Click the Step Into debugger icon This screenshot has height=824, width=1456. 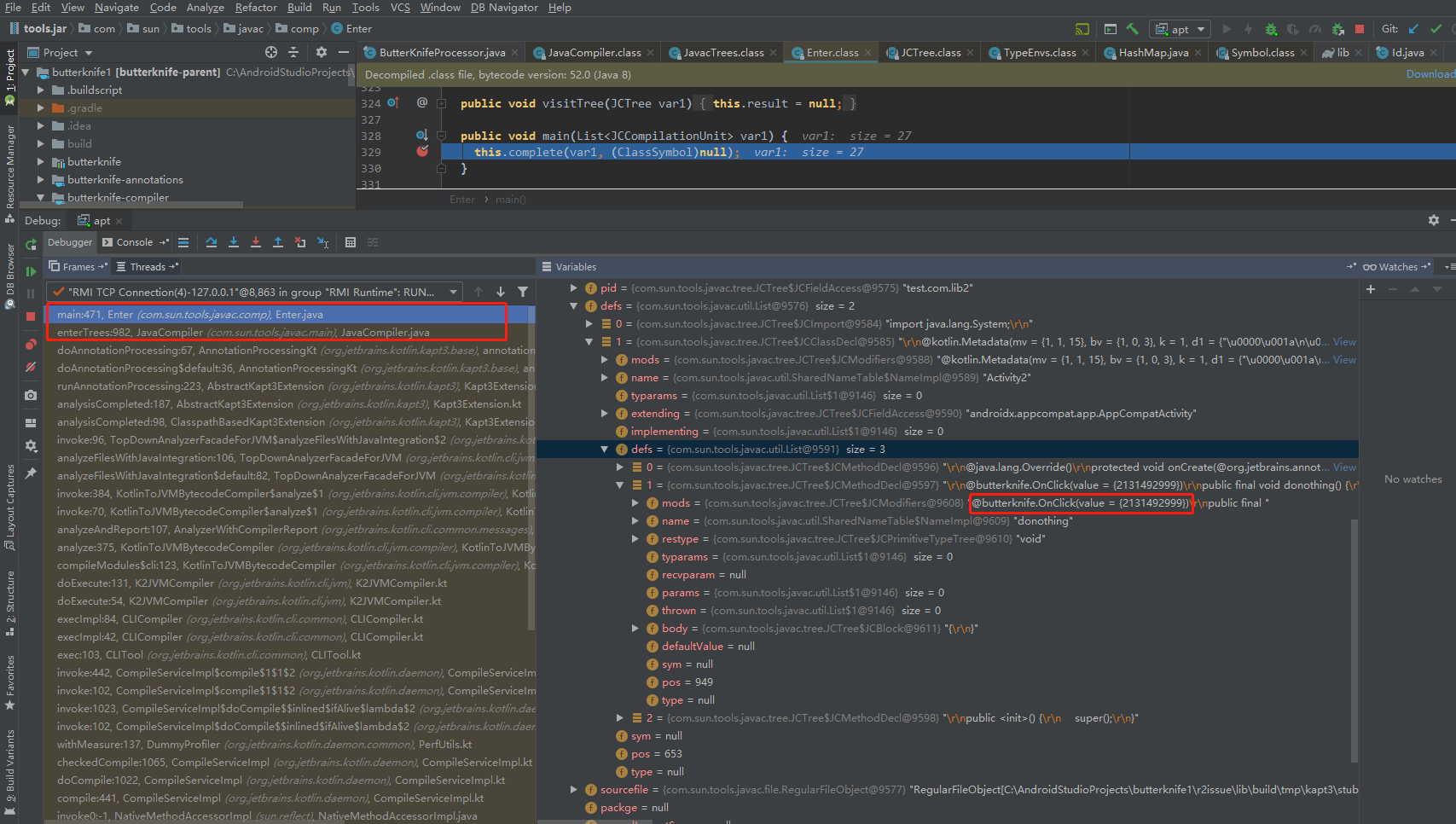coord(234,242)
